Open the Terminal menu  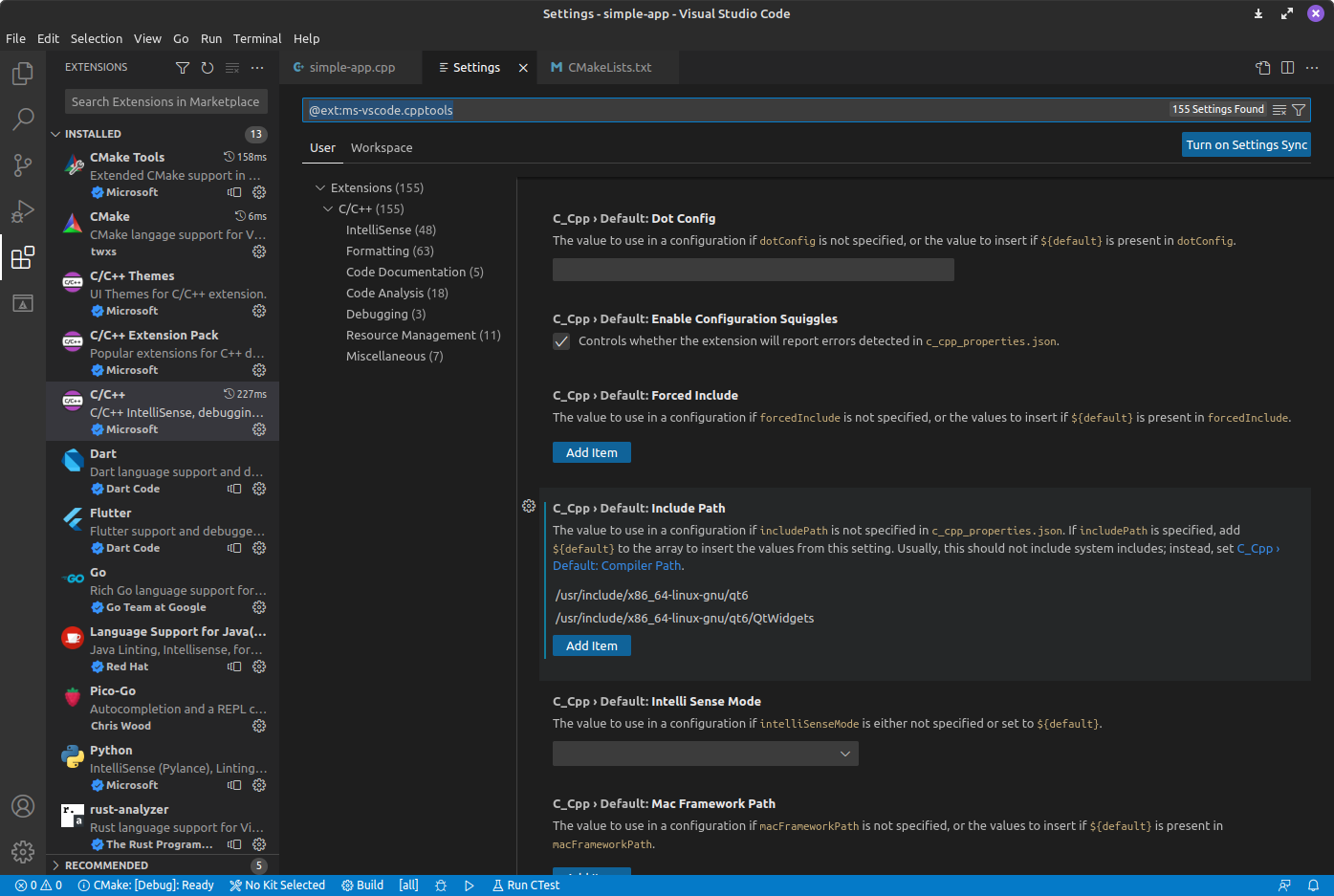(x=257, y=39)
